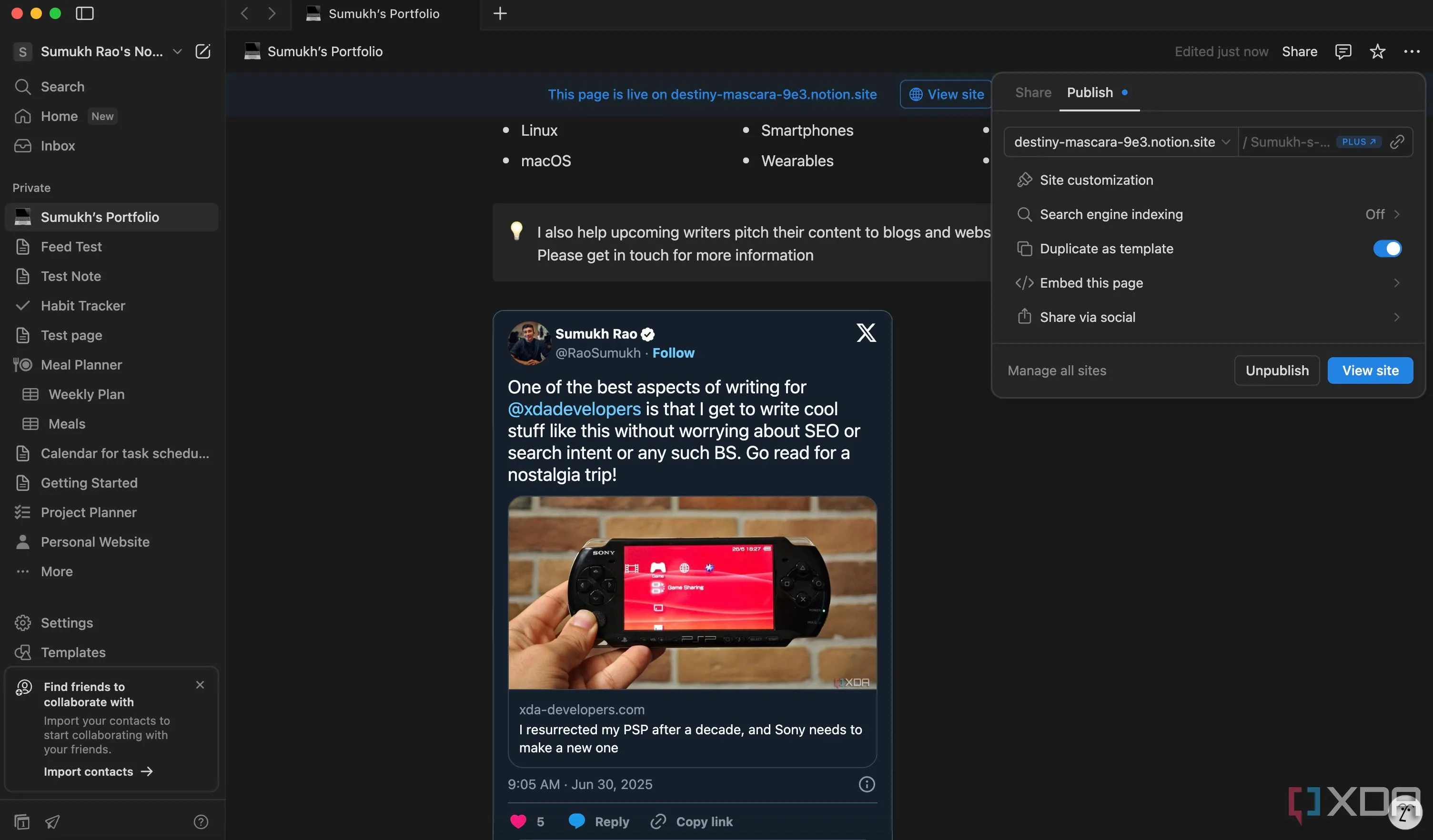Like the tweet with heart icon
This screenshot has height=840, width=1433.
pyautogui.click(x=518, y=821)
